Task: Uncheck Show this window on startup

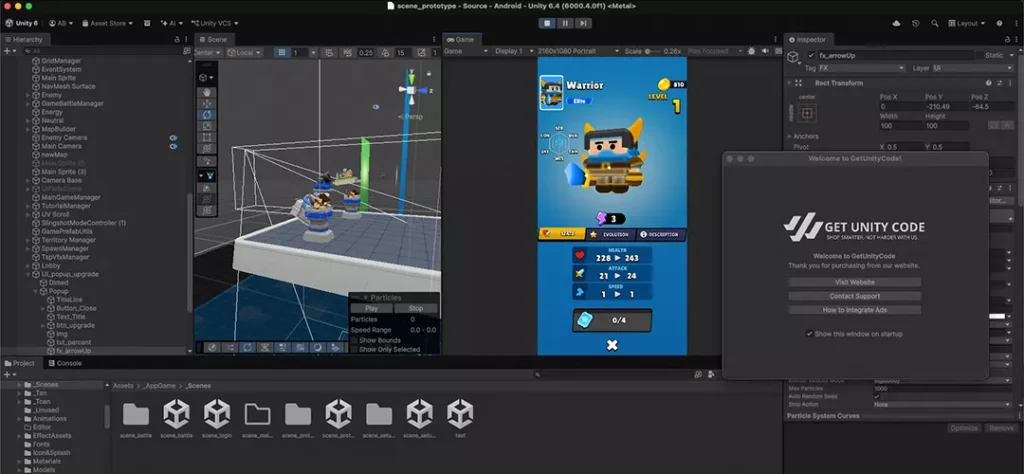Action: [x=810, y=334]
